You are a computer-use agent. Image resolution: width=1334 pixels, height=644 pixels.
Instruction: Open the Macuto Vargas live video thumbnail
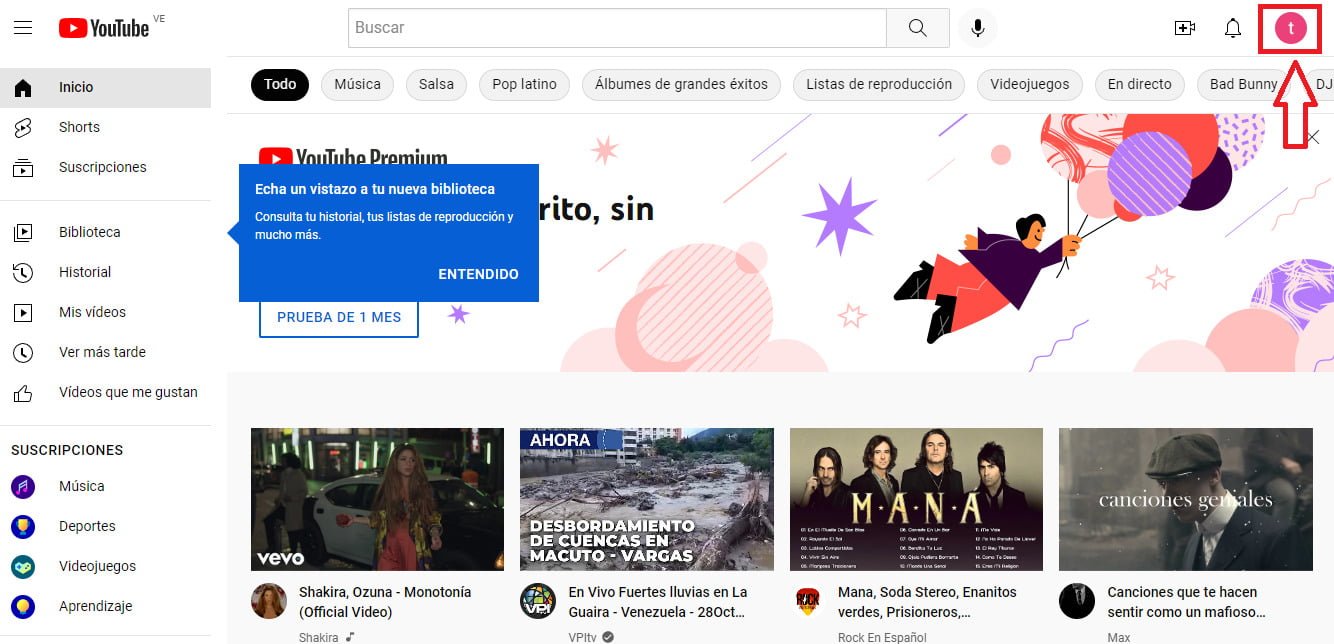click(x=647, y=499)
